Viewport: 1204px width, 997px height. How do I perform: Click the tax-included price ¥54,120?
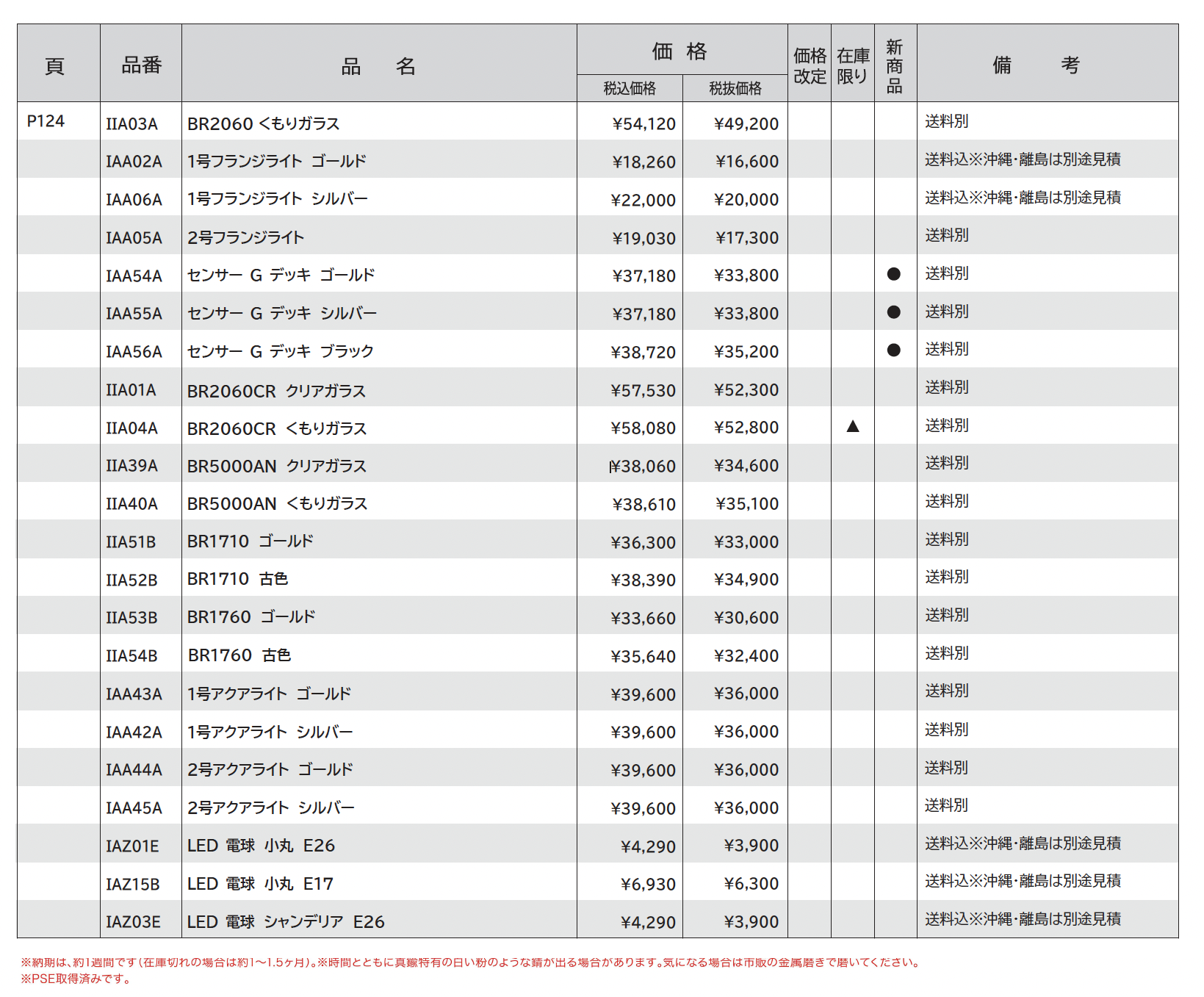(x=644, y=124)
